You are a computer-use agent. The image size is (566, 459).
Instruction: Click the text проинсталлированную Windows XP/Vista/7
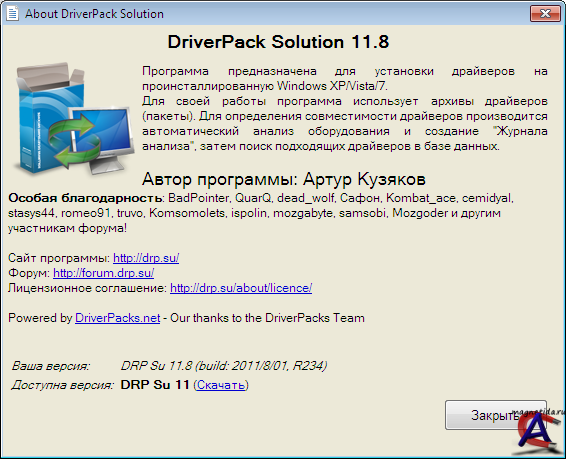[x=265, y=86]
